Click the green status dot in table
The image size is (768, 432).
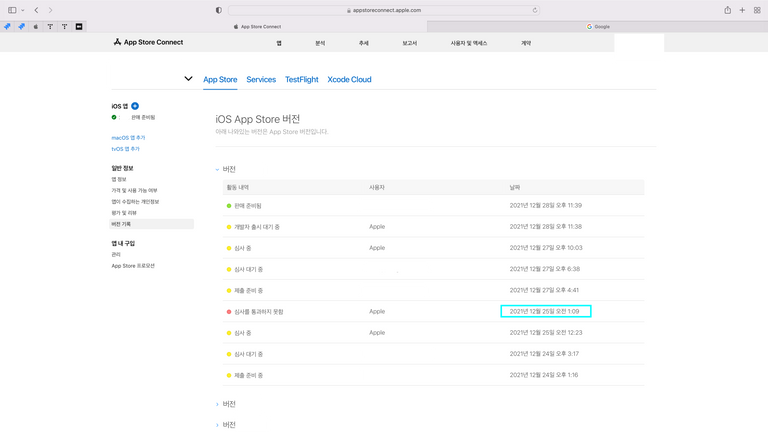coord(229,206)
